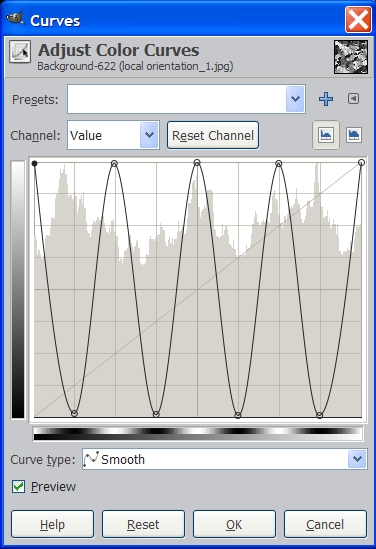Click the GIMP Wilber icon in title bar

point(15,18)
